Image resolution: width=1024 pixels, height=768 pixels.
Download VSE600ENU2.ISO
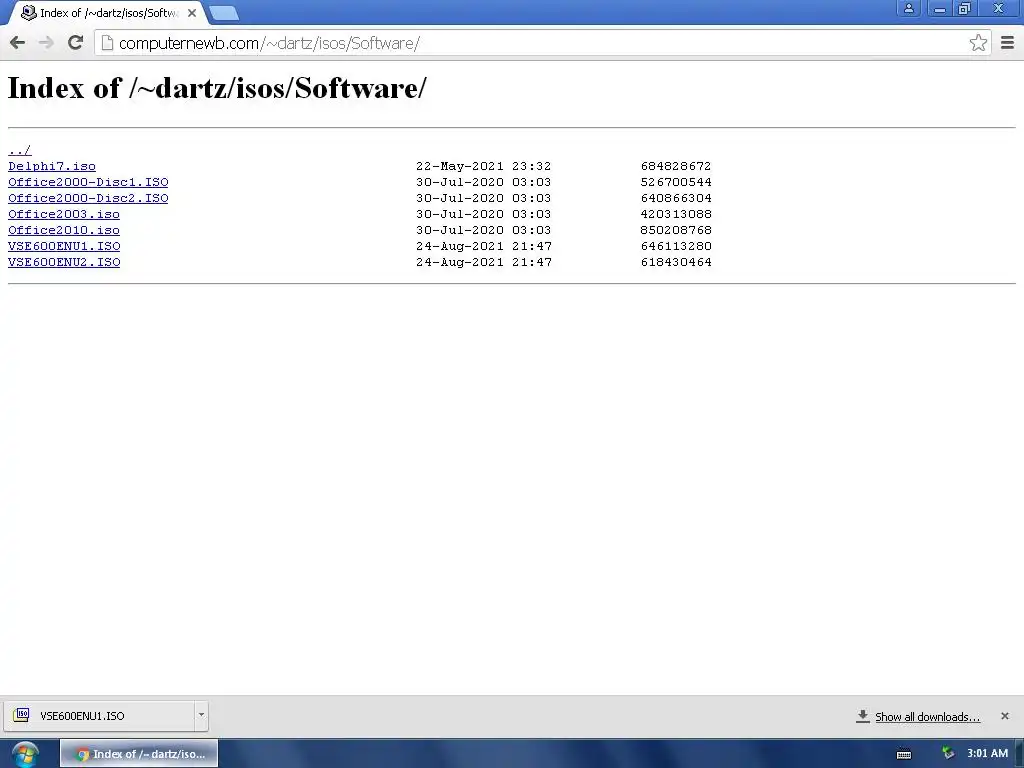tap(64, 263)
